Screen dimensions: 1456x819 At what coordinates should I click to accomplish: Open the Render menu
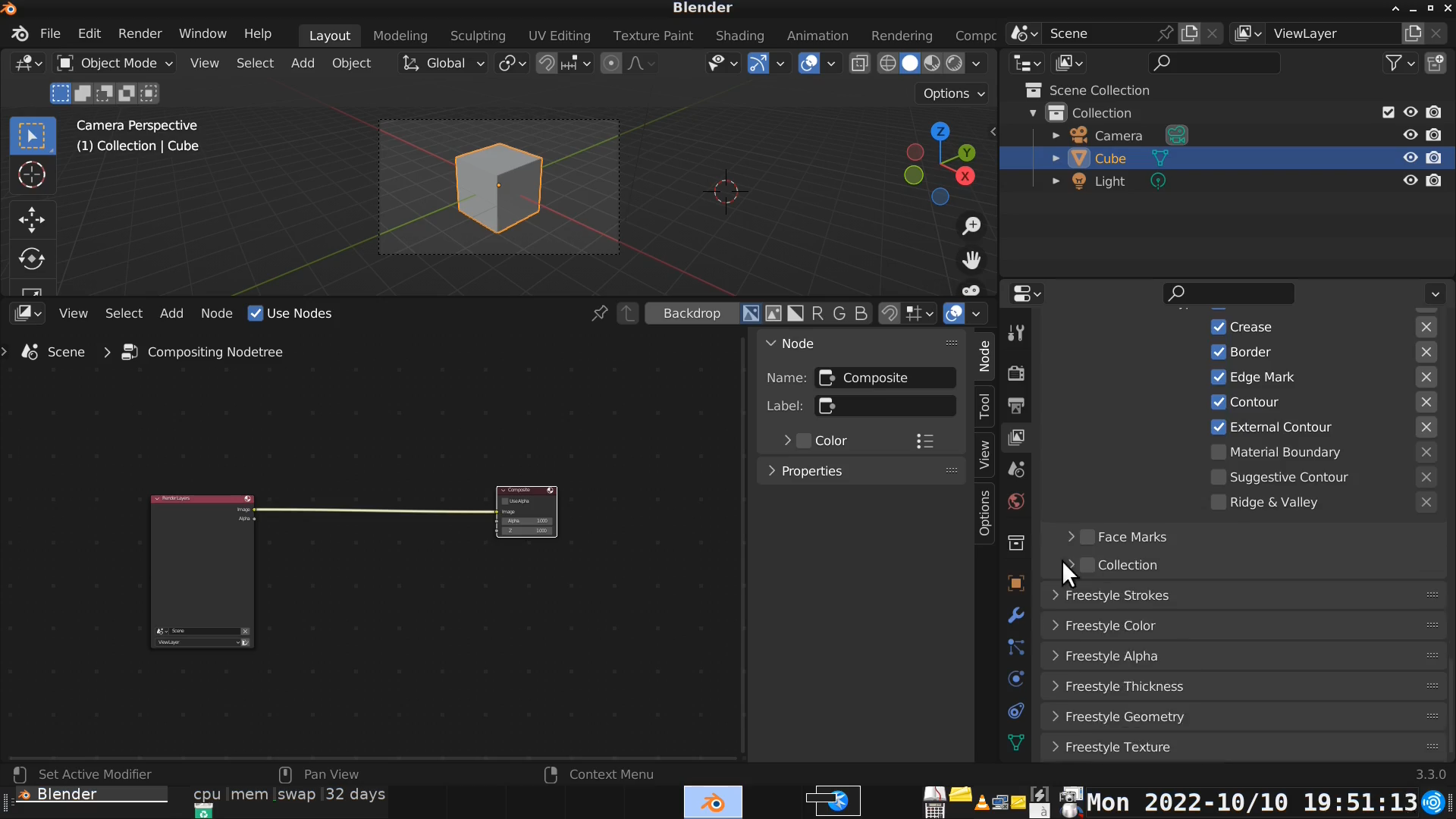tap(140, 33)
